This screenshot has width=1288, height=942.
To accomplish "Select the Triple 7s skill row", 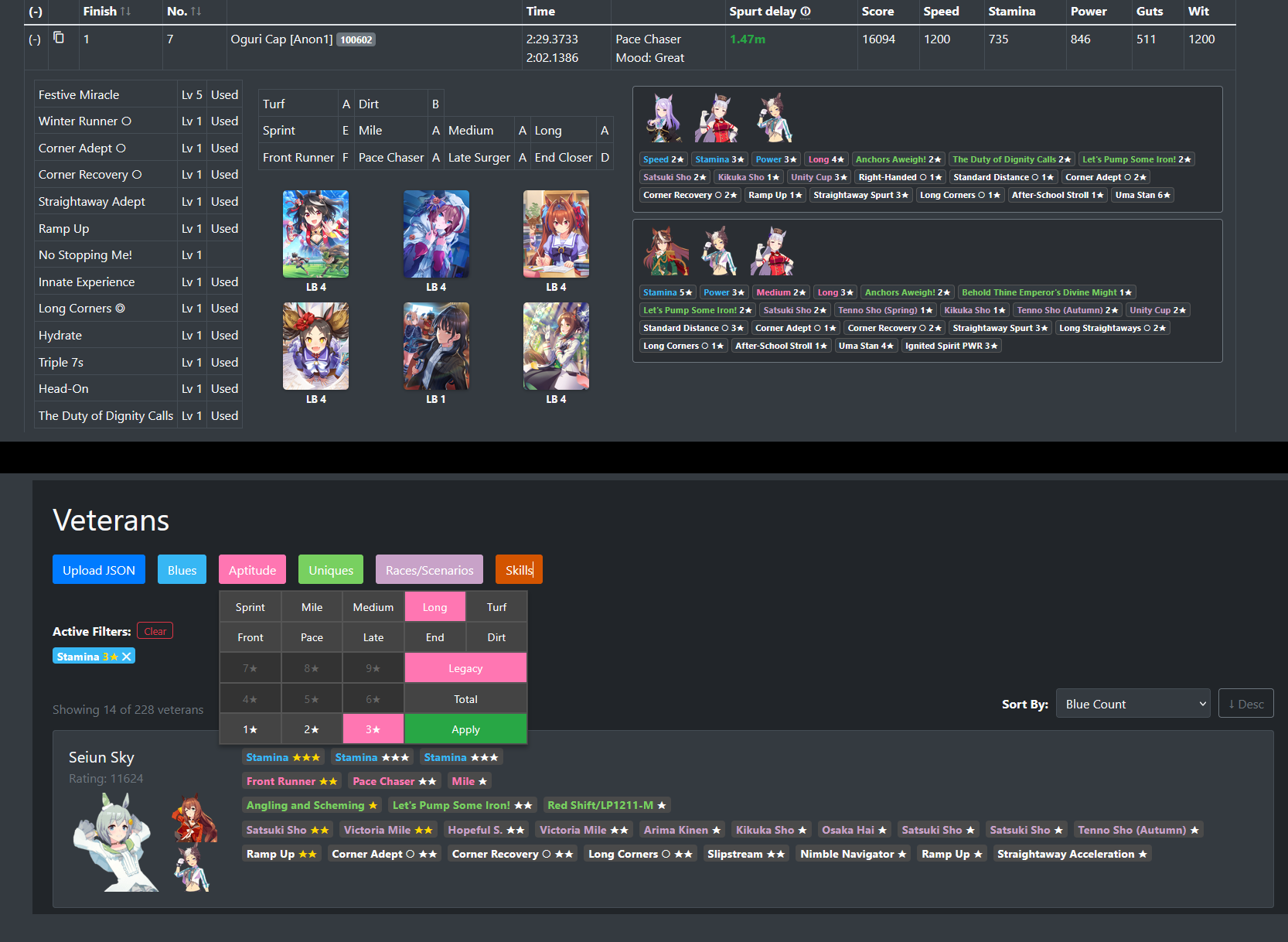I will point(138,362).
